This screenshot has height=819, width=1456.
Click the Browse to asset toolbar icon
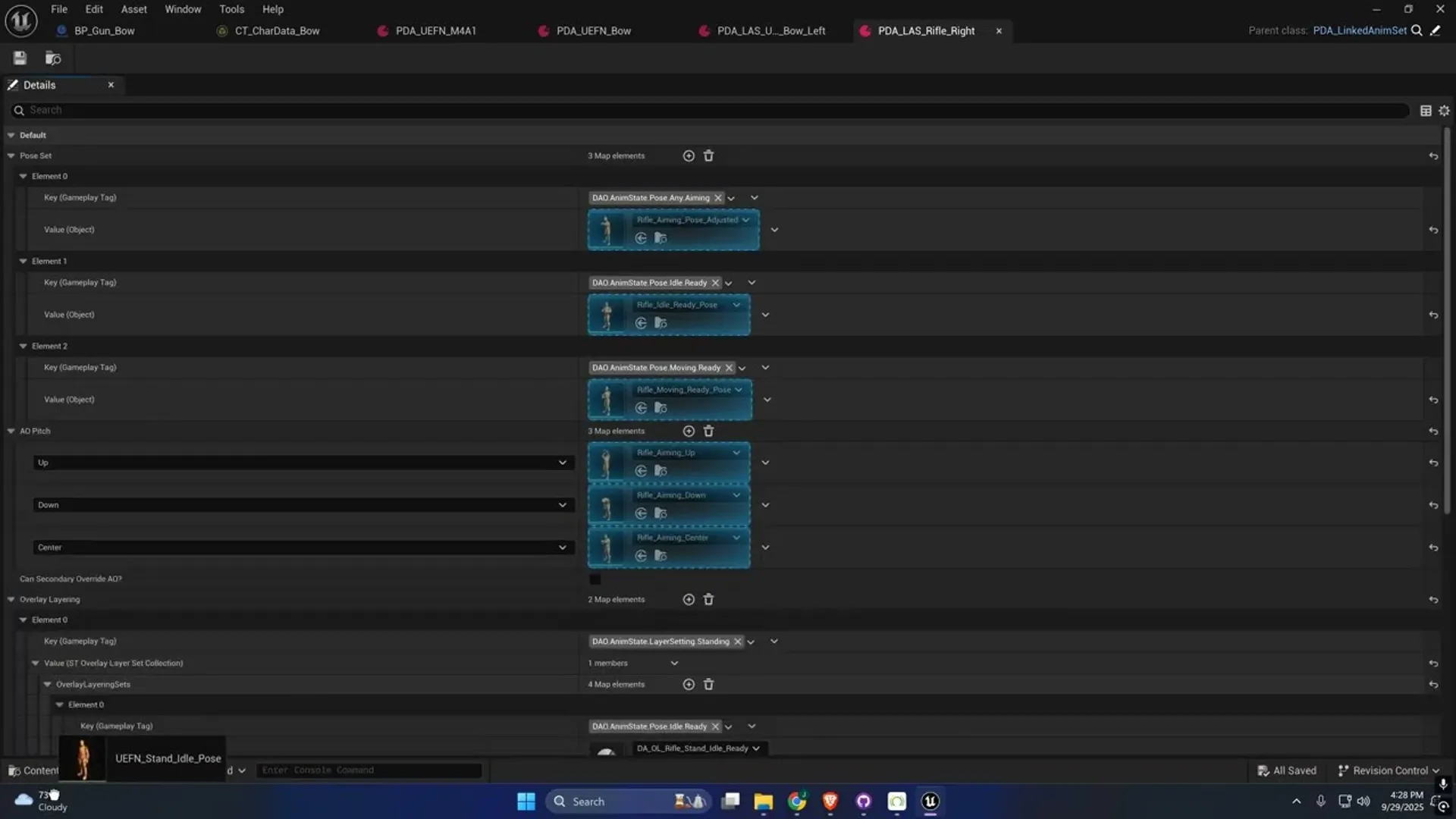52,58
